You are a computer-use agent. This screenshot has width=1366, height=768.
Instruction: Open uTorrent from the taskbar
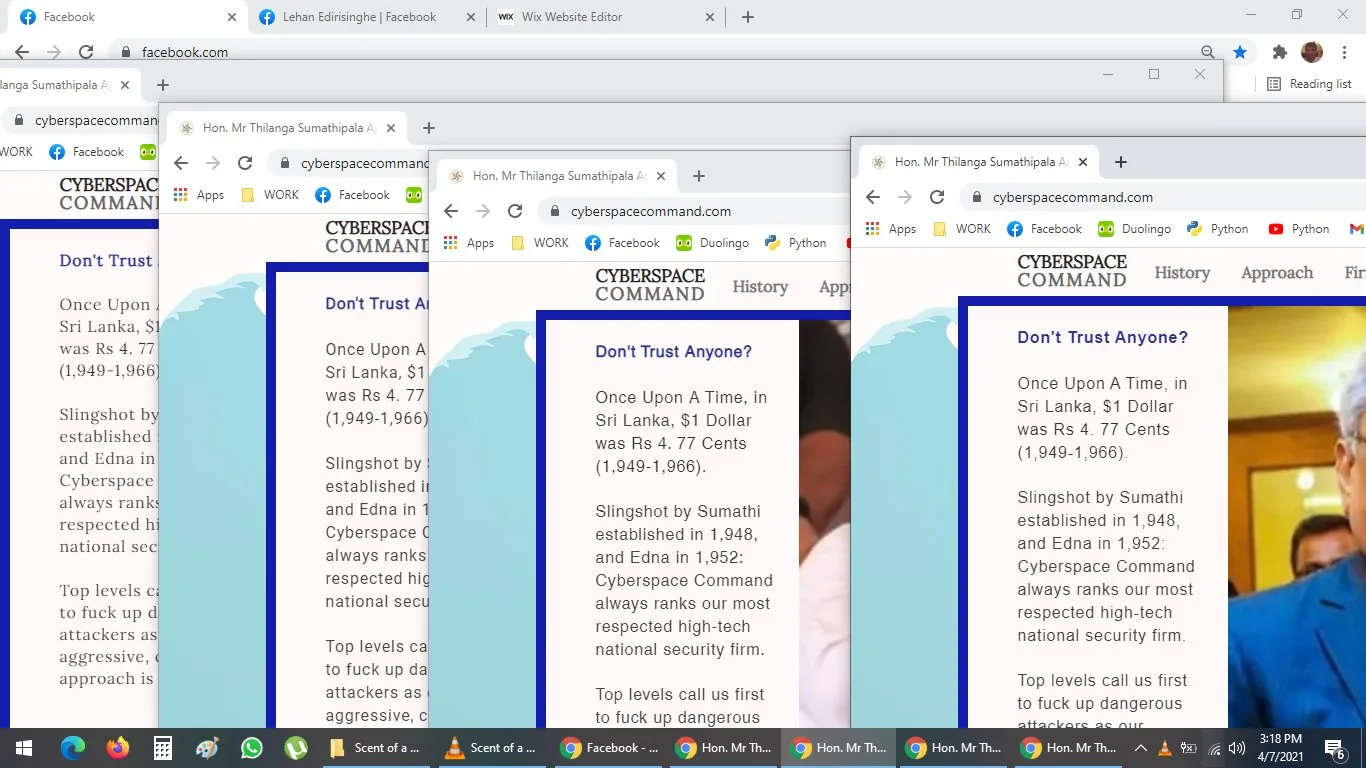[x=296, y=748]
